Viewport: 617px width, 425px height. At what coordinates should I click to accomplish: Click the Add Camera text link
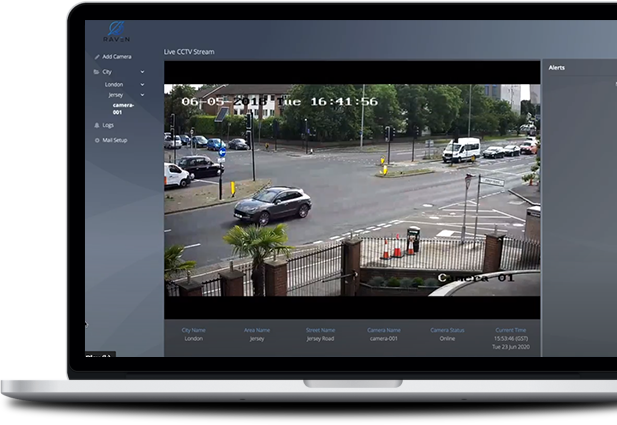tap(117, 57)
